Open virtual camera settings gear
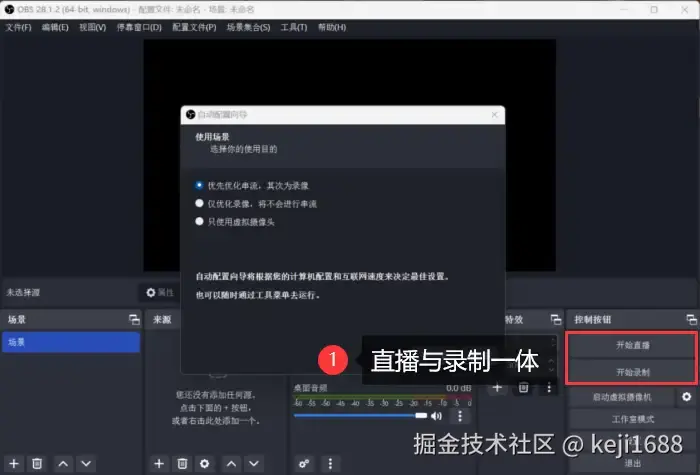Image resolution: width=700 pixels, height=475 pixels. point(687,396)
